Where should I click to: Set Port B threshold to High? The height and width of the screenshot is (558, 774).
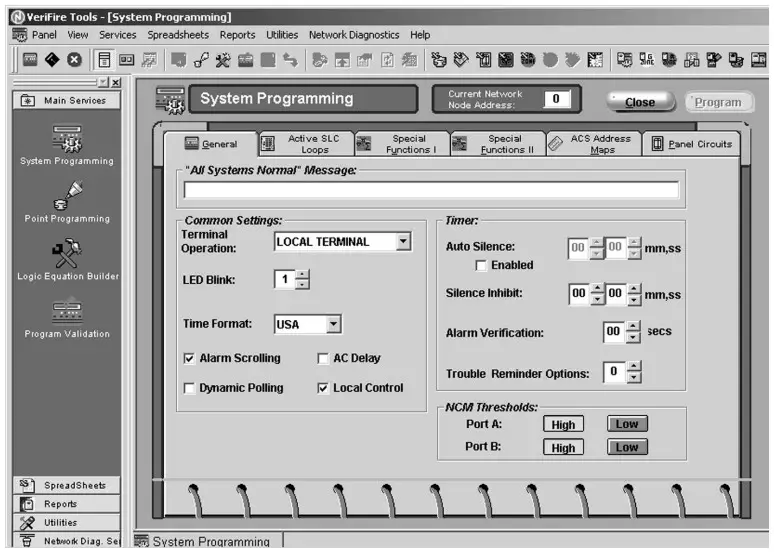click(563, 448)
